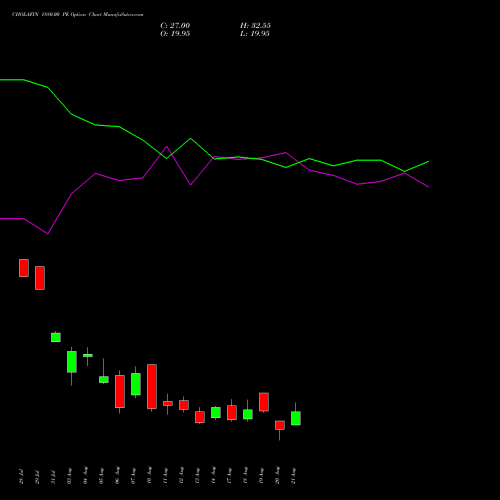Click the '21 Aug' date axis label
Viewport: 500px width, 500px height.
(293, 476)
